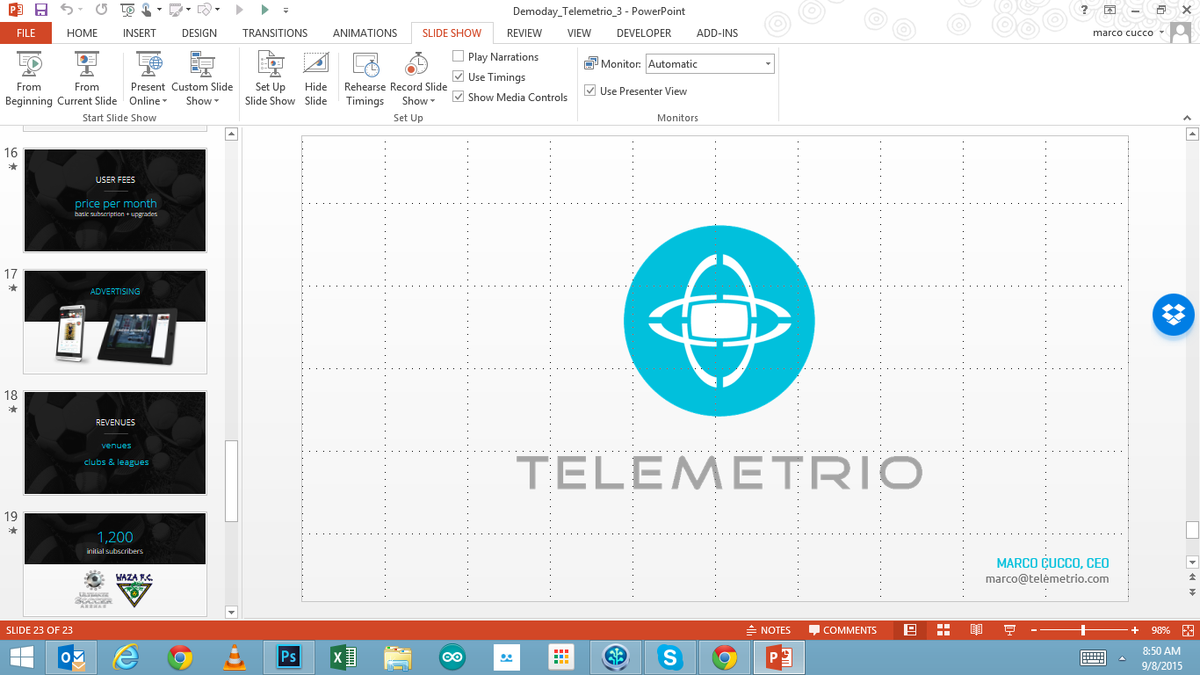The image size is (1200, 675).
Task: Save the presentation from quick access toolbar
Action: pos(41,10)
